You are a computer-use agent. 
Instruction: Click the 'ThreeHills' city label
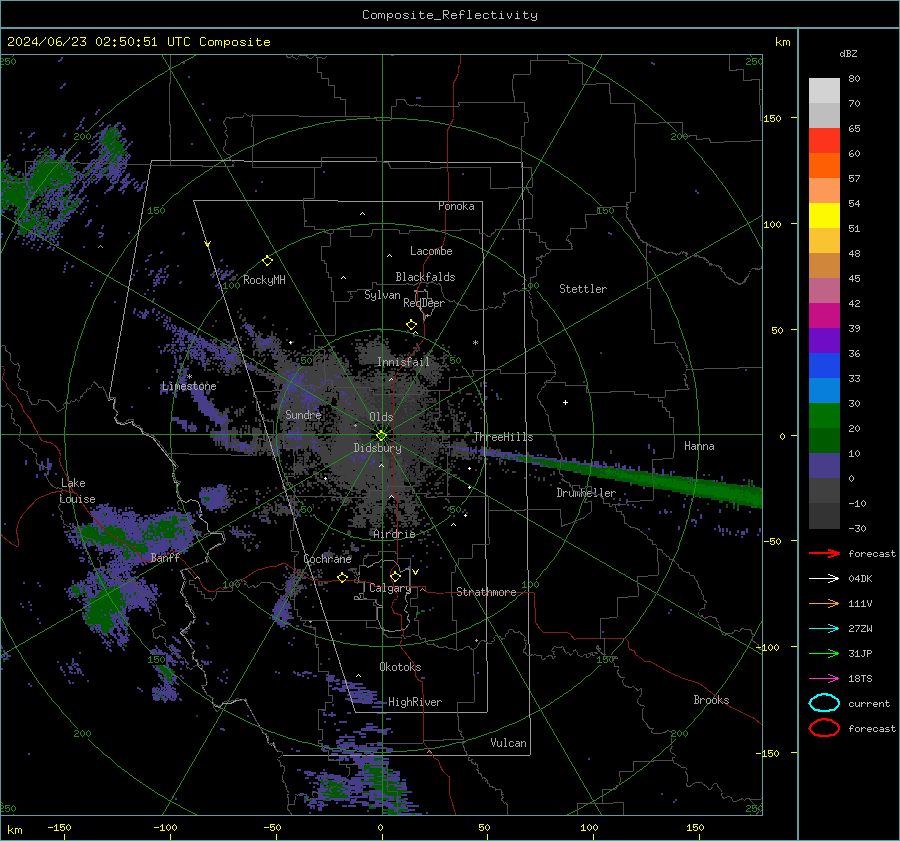pos(503,437)
